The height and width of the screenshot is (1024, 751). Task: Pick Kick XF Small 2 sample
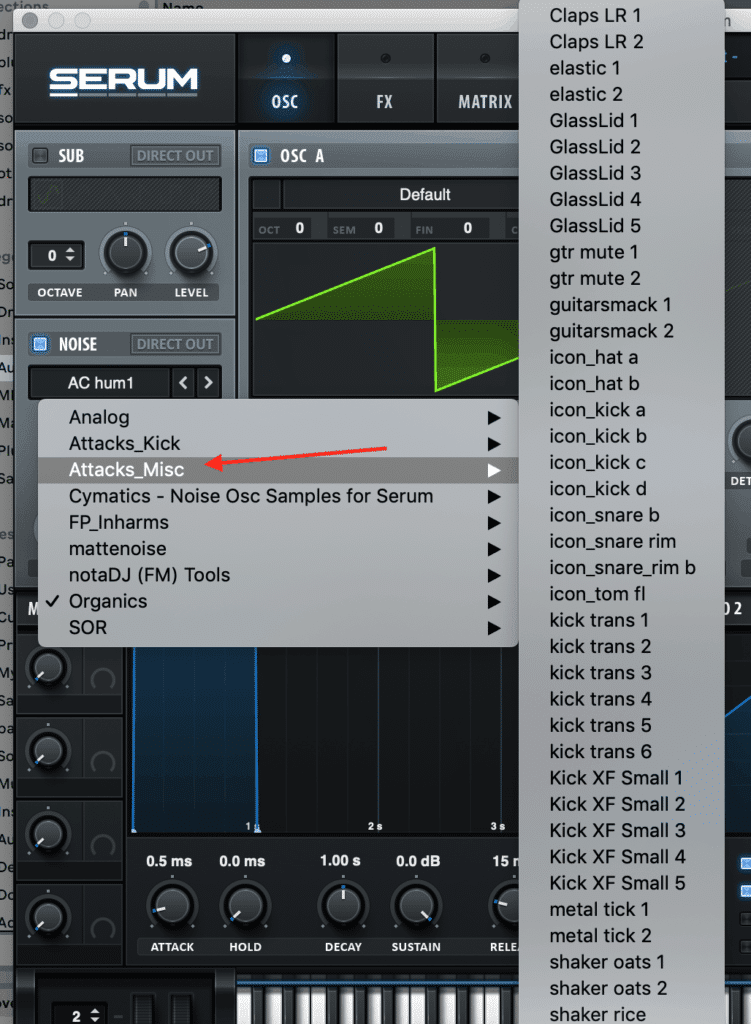point(621,804)
